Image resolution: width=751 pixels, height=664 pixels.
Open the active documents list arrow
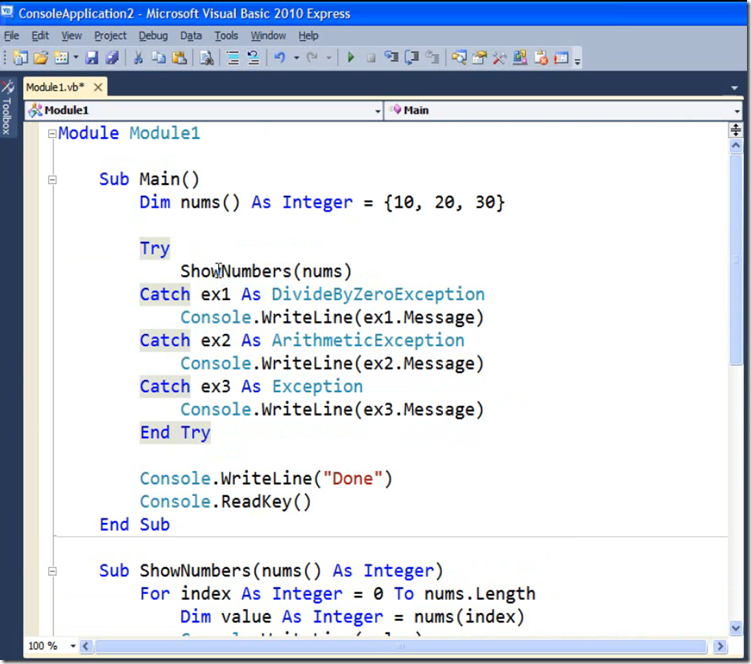coord(734,88)
